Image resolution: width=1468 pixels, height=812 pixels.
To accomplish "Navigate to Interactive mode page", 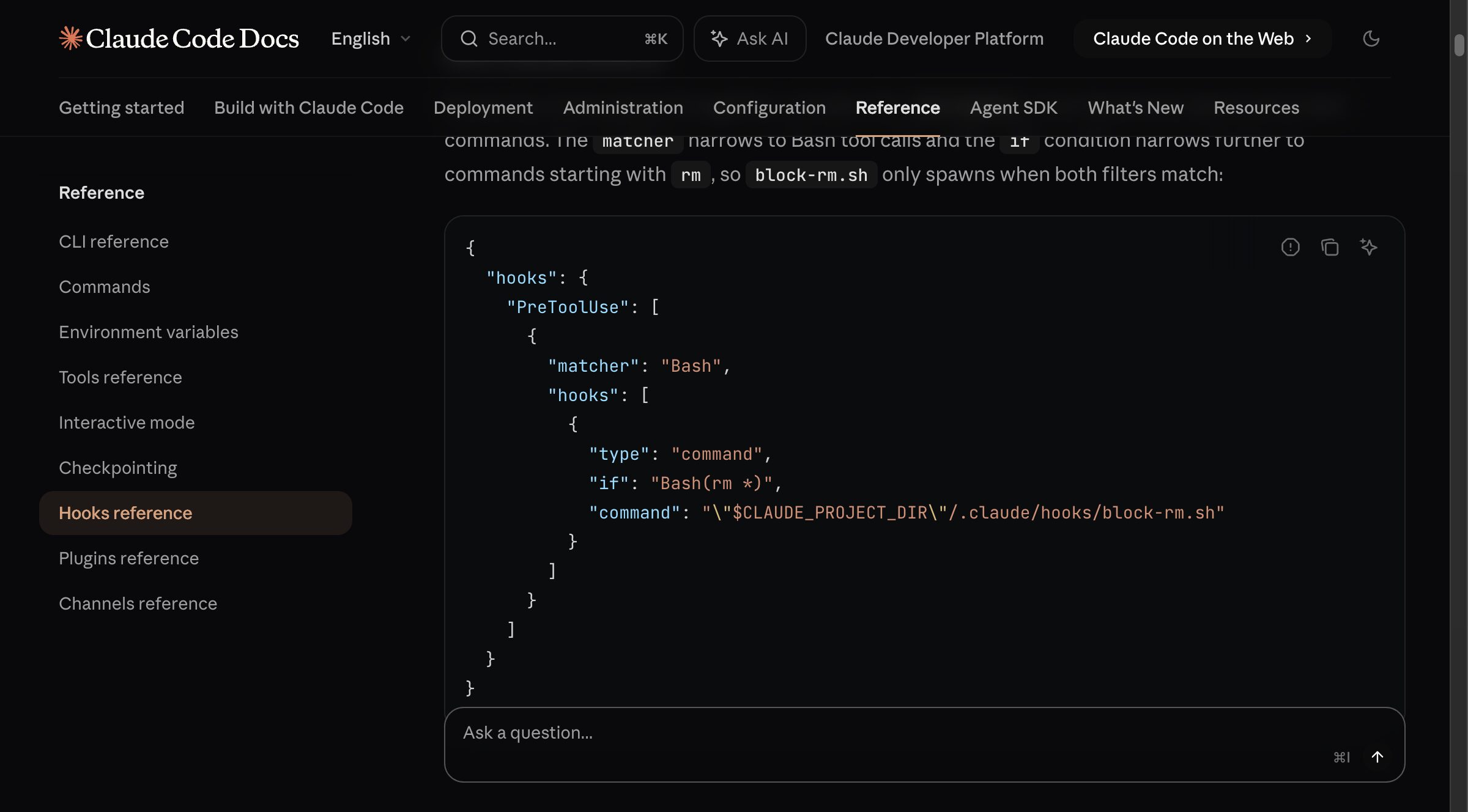I will [127, 423].
